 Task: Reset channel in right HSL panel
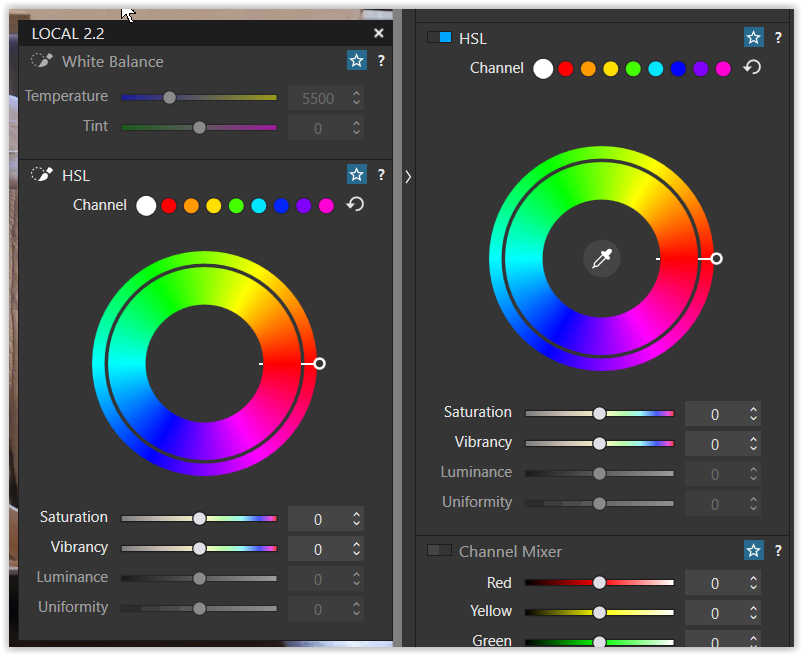752,68
